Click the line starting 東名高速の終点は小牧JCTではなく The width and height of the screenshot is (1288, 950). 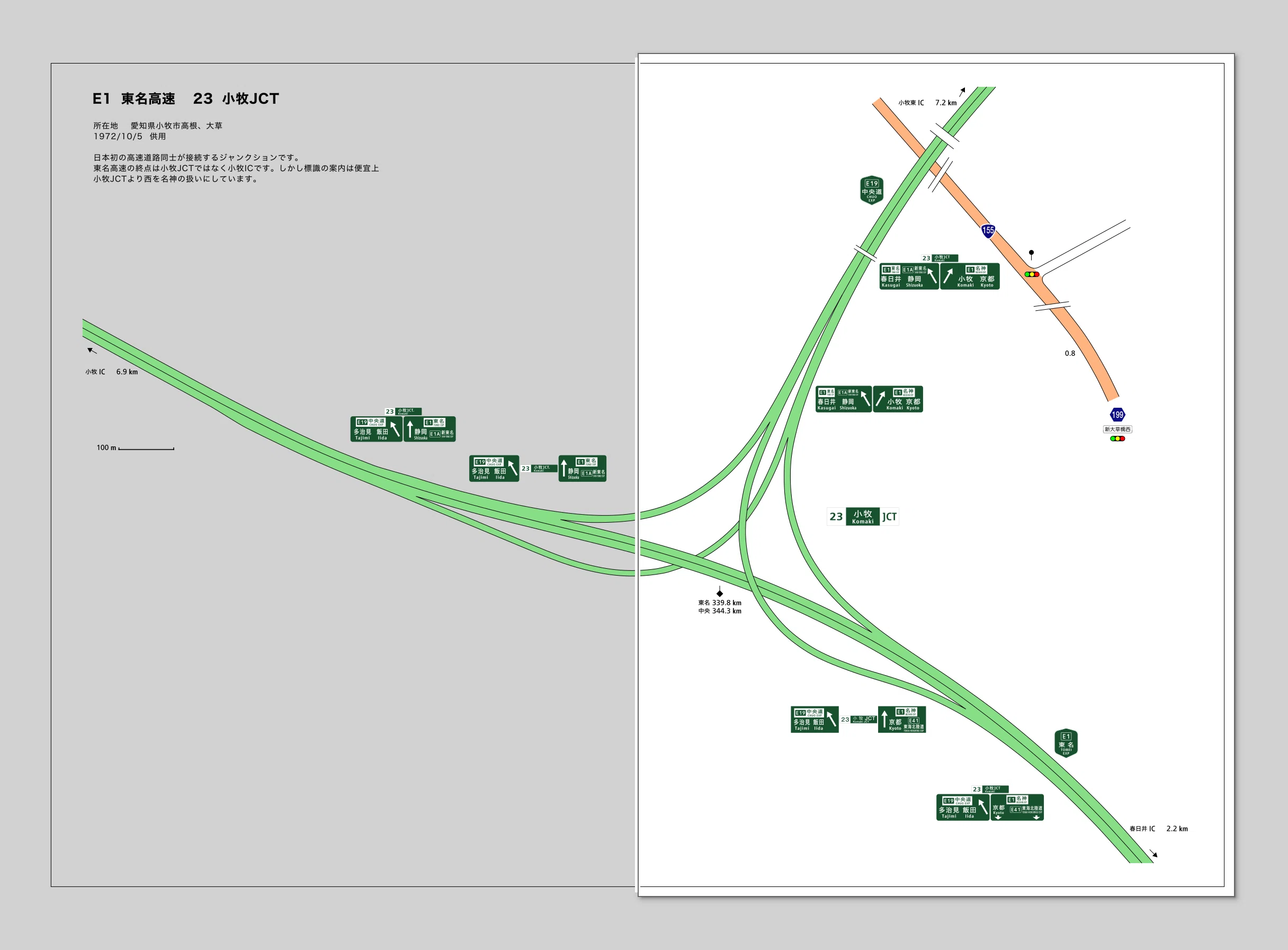(x=236, y=168)
